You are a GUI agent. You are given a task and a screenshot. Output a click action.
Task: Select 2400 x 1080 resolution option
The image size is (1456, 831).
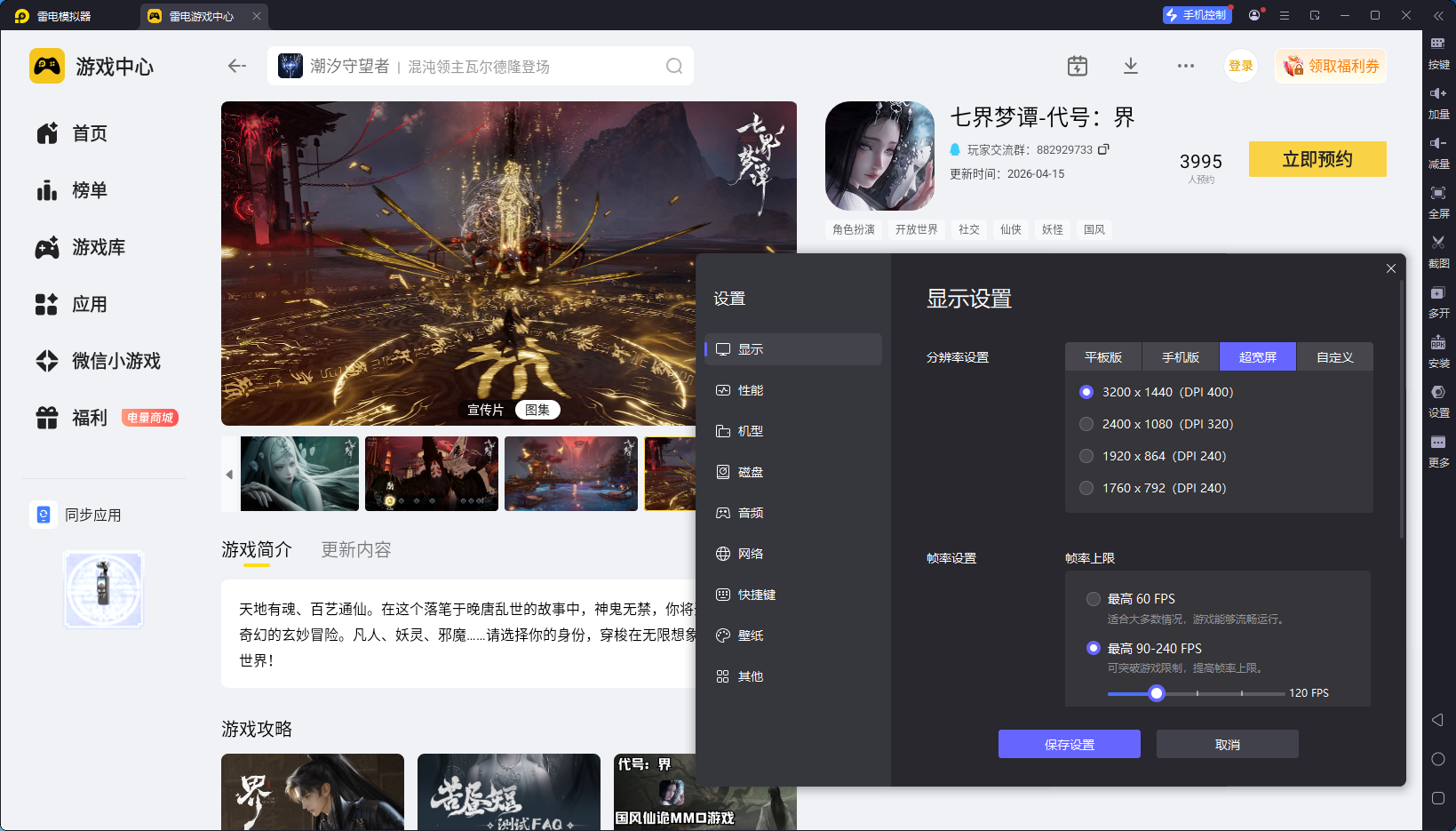[1086, 424]
